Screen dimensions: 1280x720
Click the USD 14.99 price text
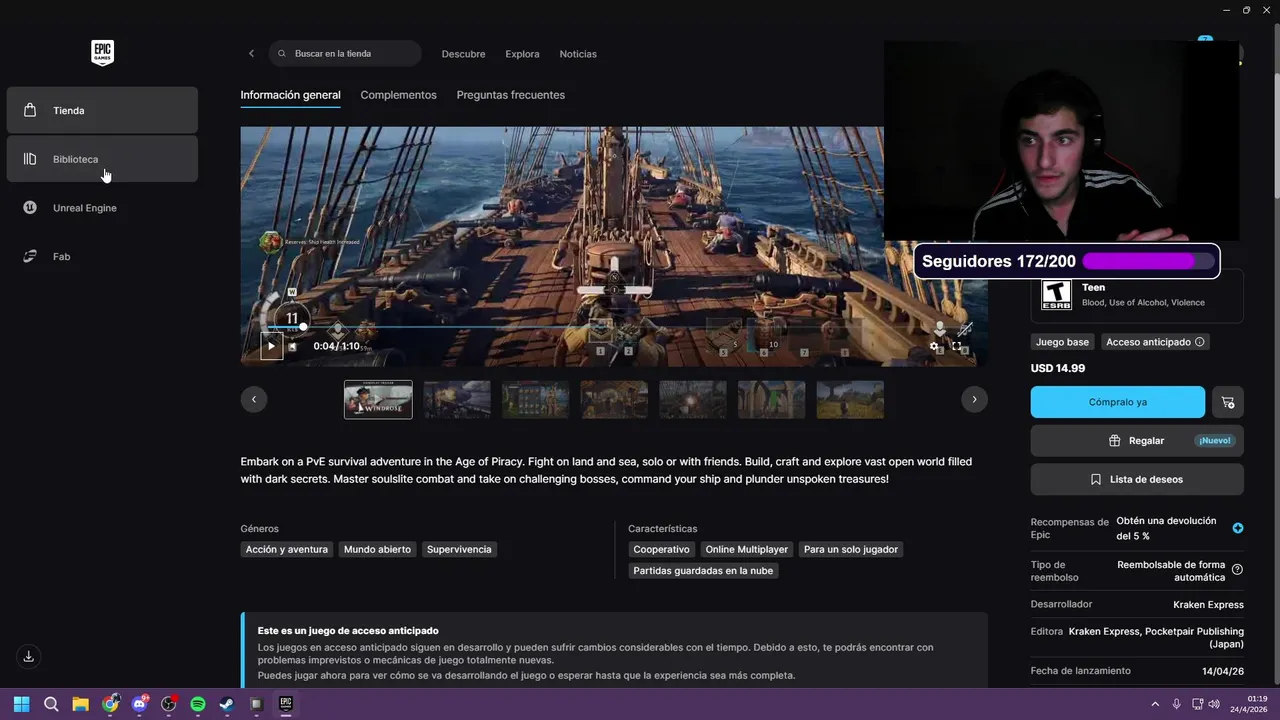(x=1058, y=368)
